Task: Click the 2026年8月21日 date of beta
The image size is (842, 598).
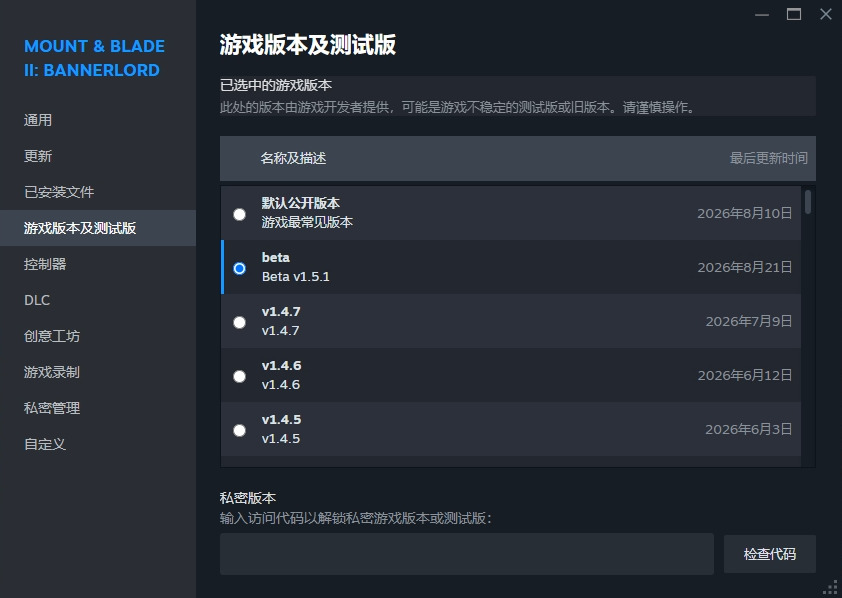Action: (744, 267)
